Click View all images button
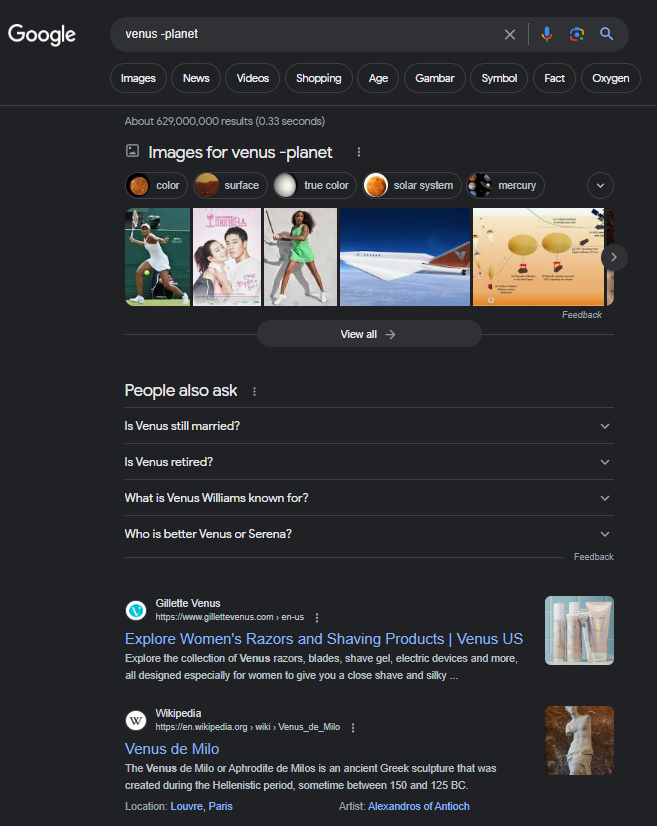The image size is (657, 826). click(x=369, y=334)
